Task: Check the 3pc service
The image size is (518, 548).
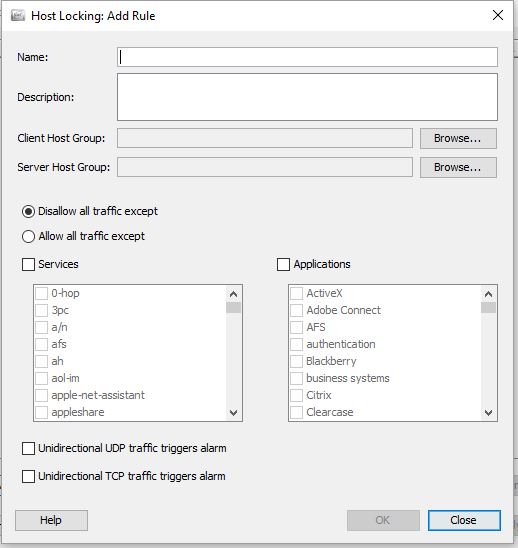Action: pyautogui.click(x=42, y=310)
